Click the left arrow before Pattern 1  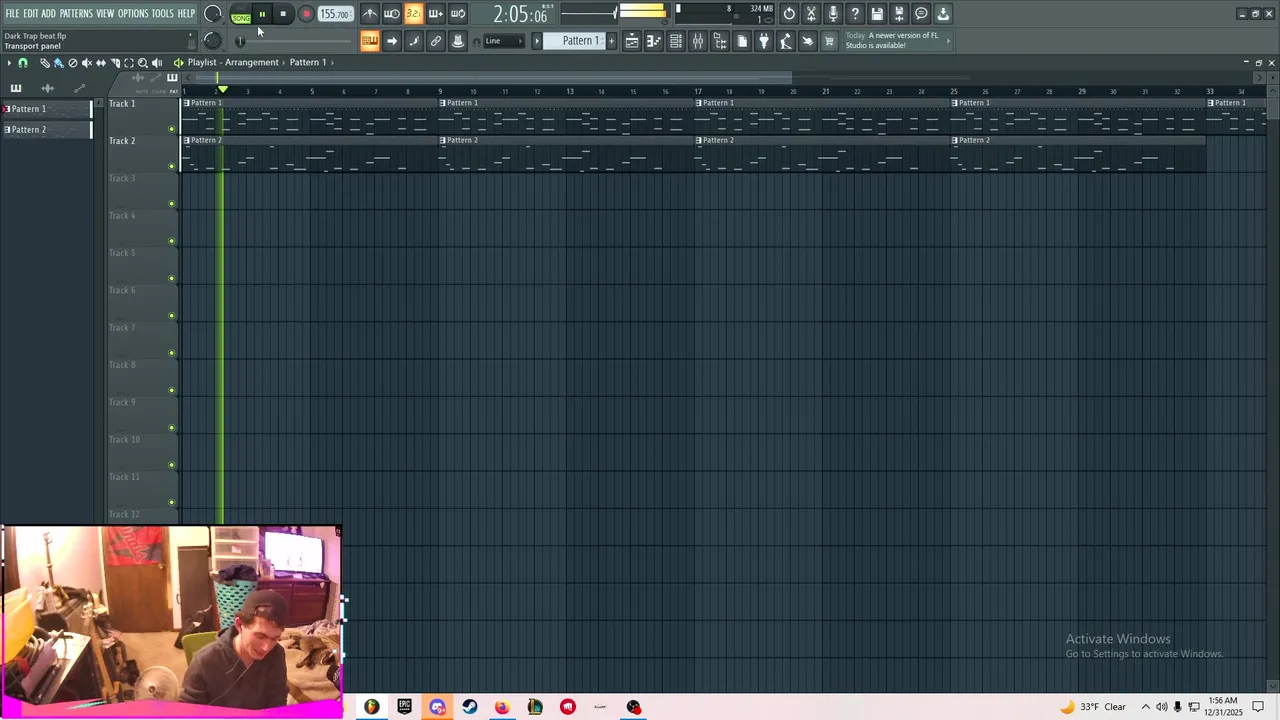537,41
